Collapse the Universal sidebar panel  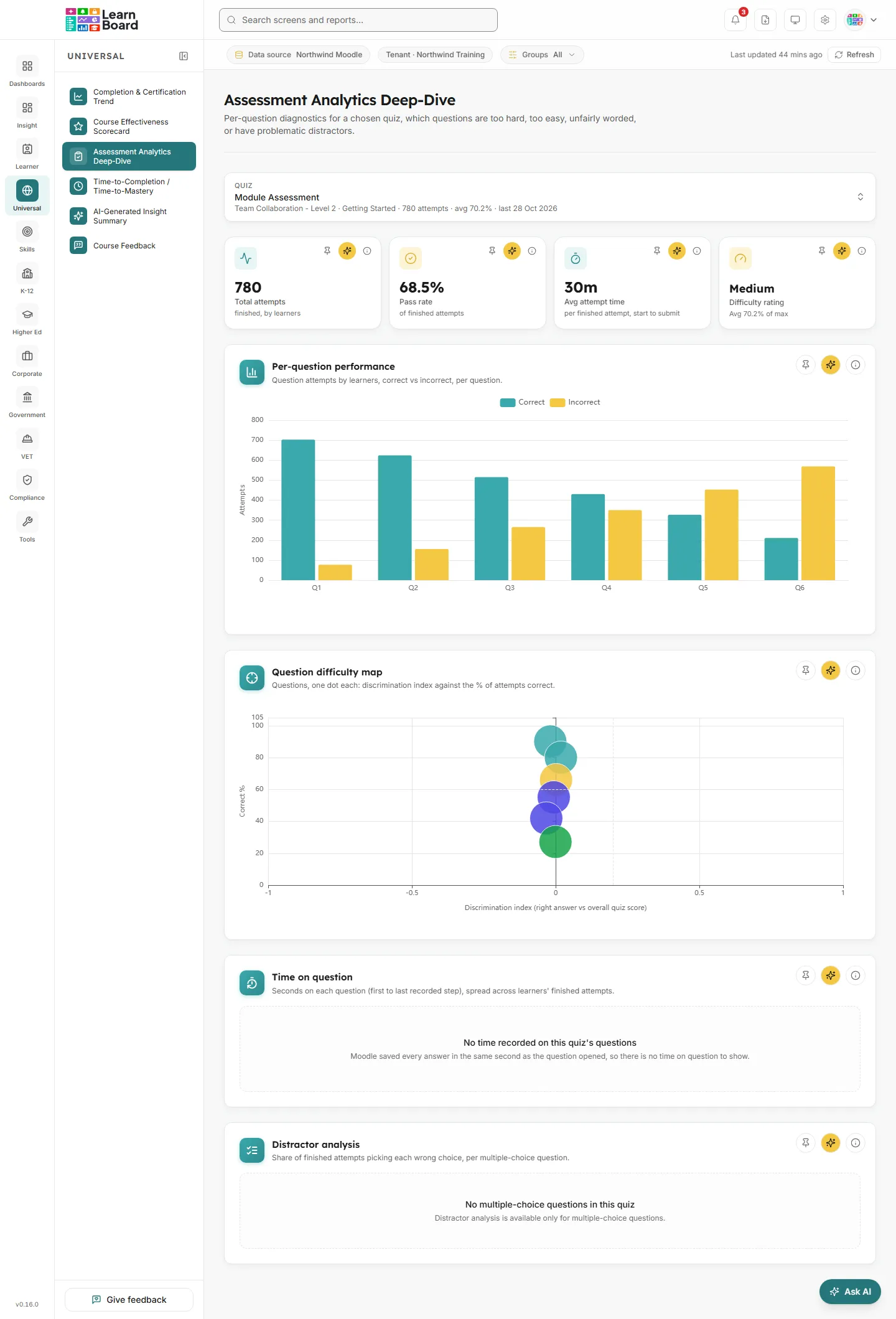coord(184,56)
